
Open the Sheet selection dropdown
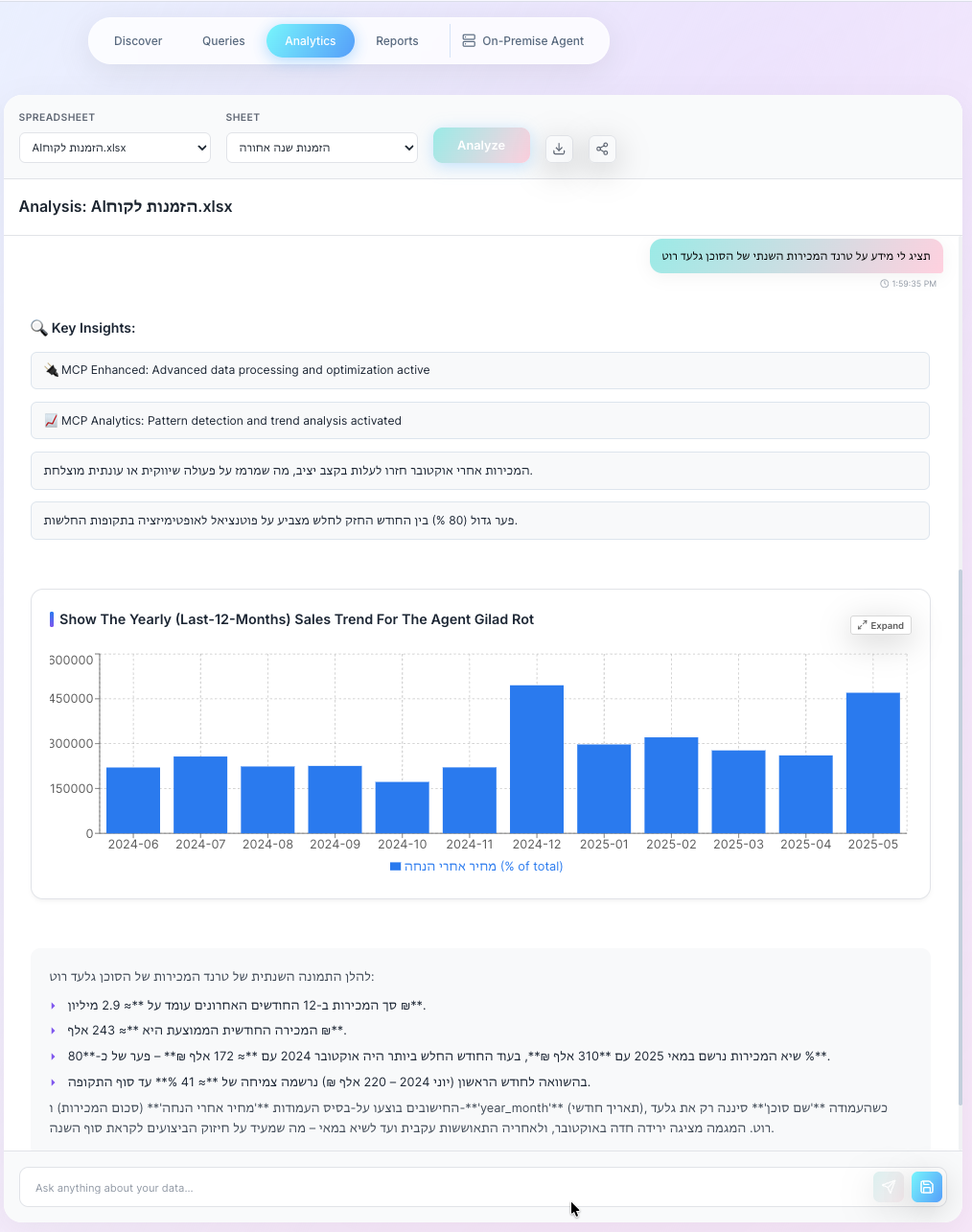click(x=322, y=148)
